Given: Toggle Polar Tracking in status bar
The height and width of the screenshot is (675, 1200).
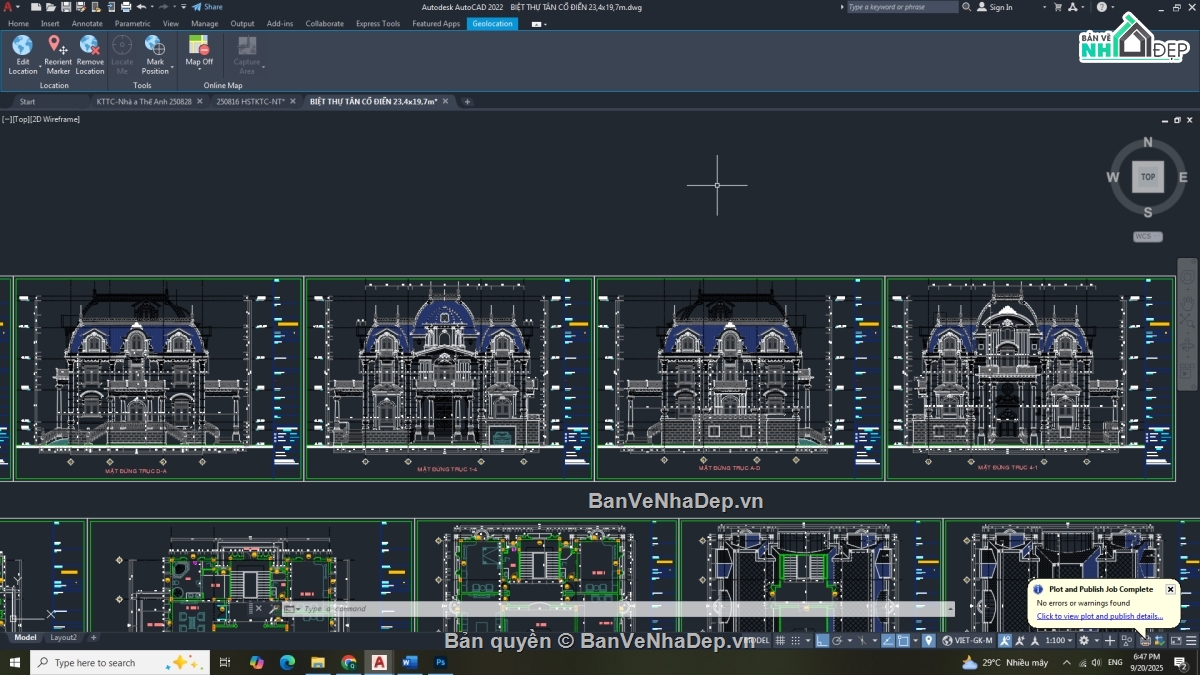Looking at the screenshot, I should pyautogui.click(x=839, y=640).
